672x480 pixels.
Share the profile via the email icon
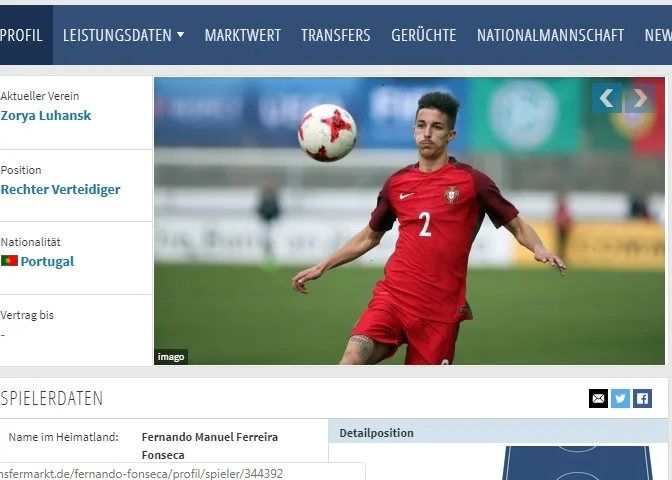point(598,399)
